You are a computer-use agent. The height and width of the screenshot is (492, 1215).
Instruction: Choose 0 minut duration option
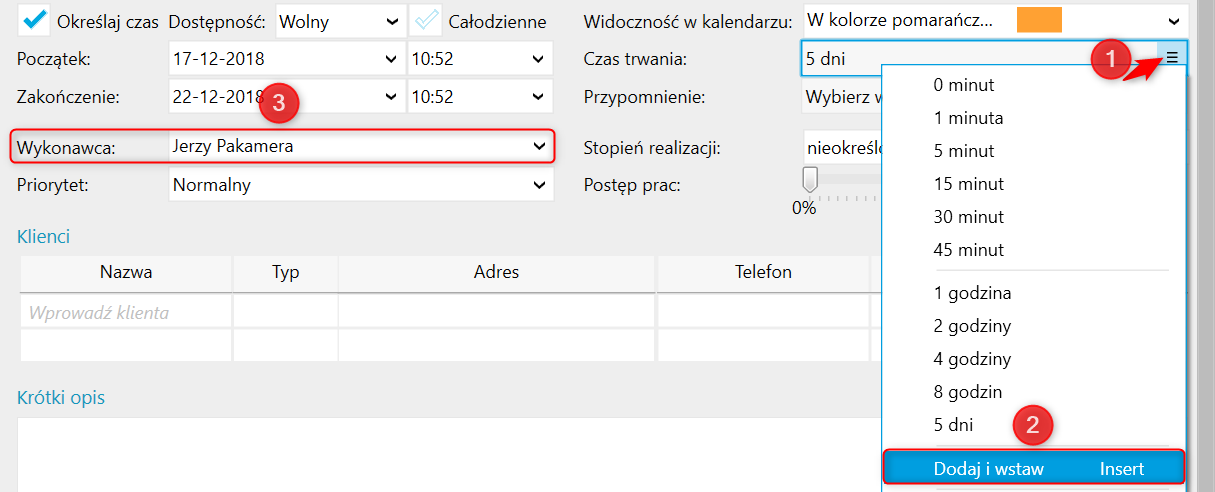[963, 85]
